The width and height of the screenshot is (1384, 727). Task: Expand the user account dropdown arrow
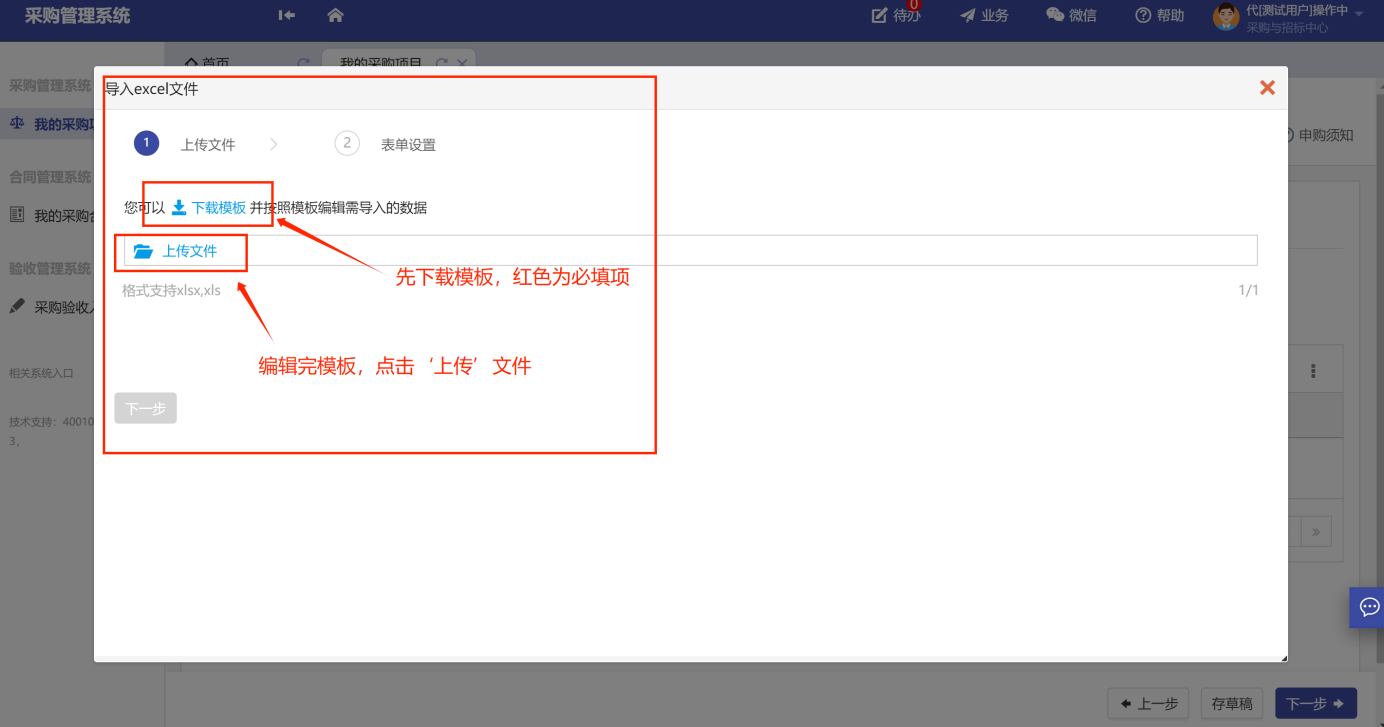(x=1359, y=13)
